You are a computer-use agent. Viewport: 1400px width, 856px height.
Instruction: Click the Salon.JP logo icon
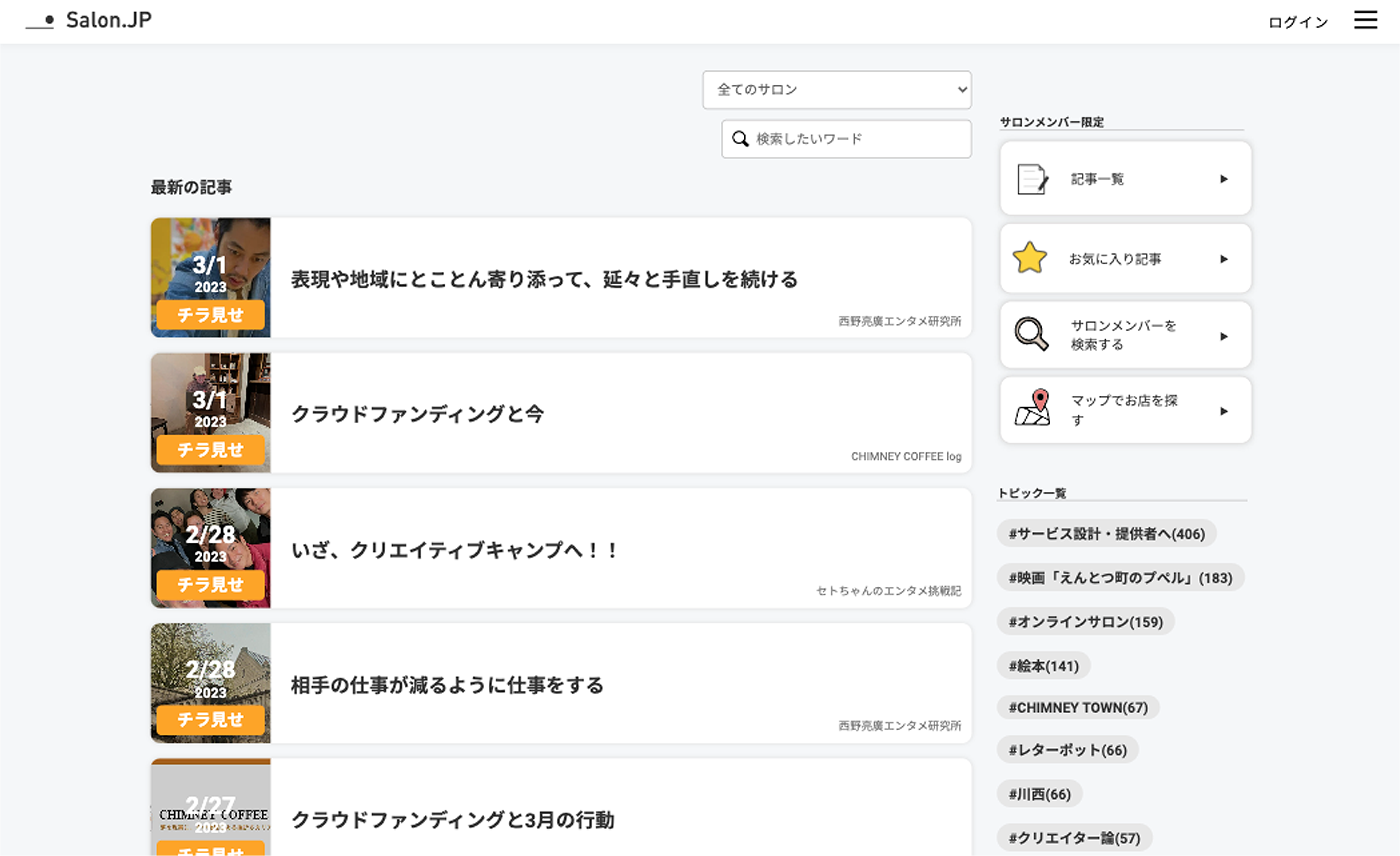click(x=40, y=20)
